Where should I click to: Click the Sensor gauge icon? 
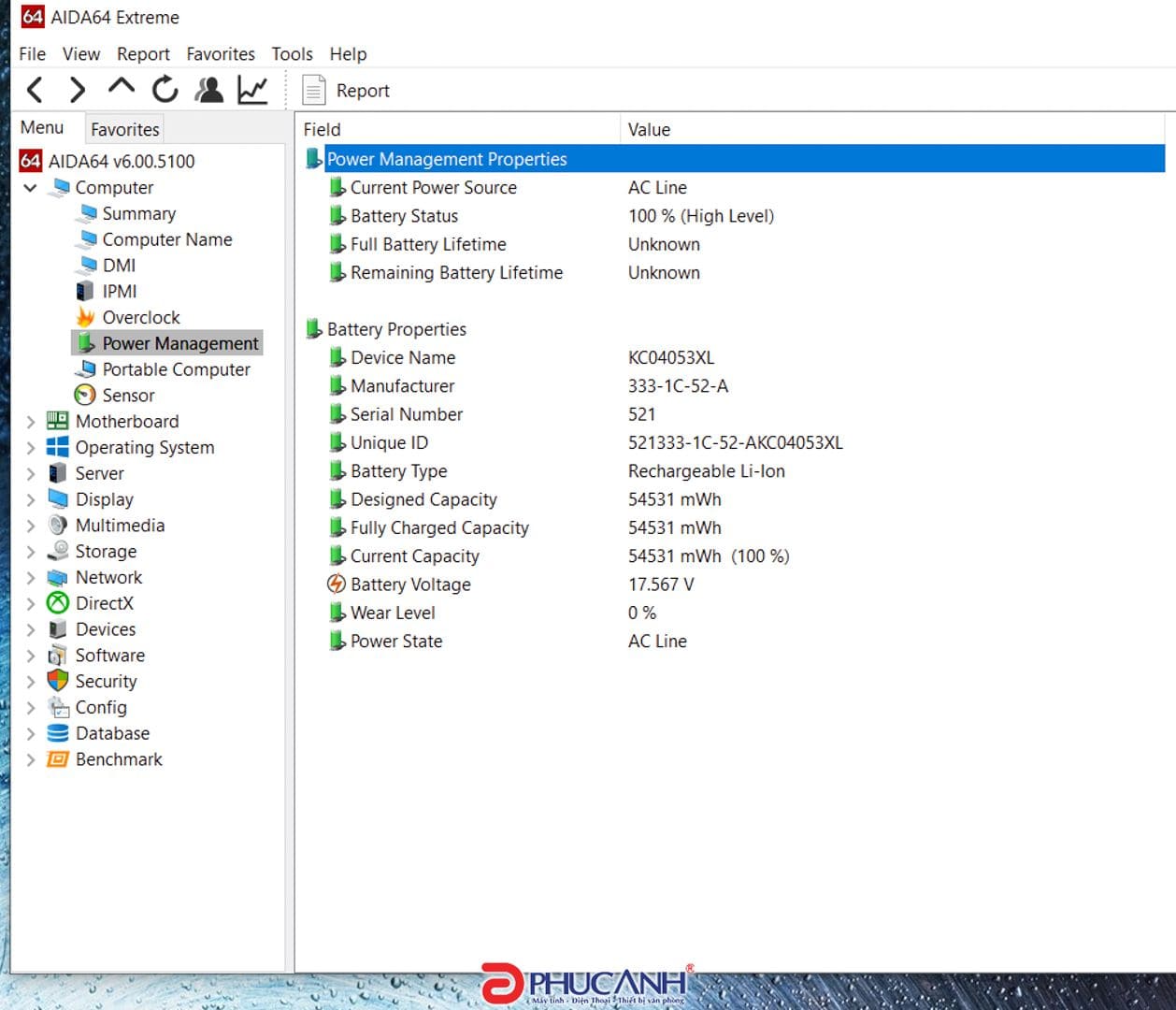pyautogui.click(x=85, y=395)
